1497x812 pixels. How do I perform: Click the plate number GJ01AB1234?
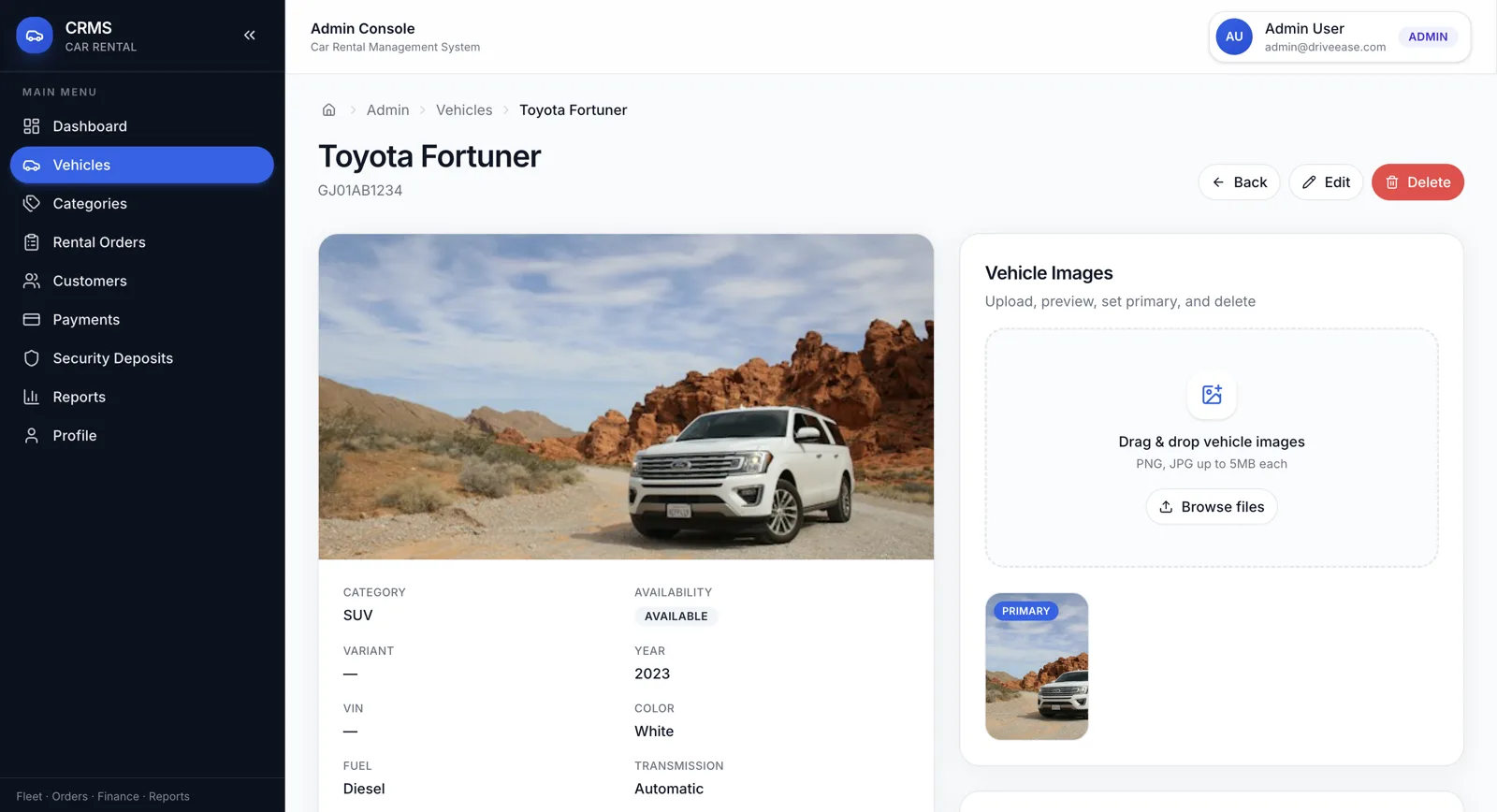tap(360, 191)
